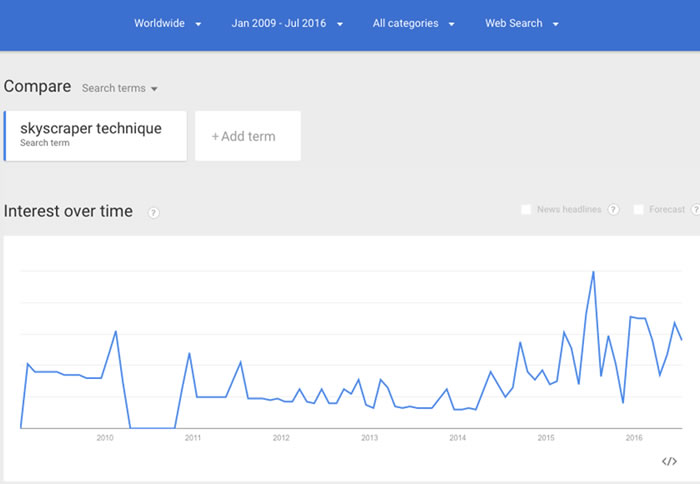Select the skyscraper technique search term card

tap(96, 135)
